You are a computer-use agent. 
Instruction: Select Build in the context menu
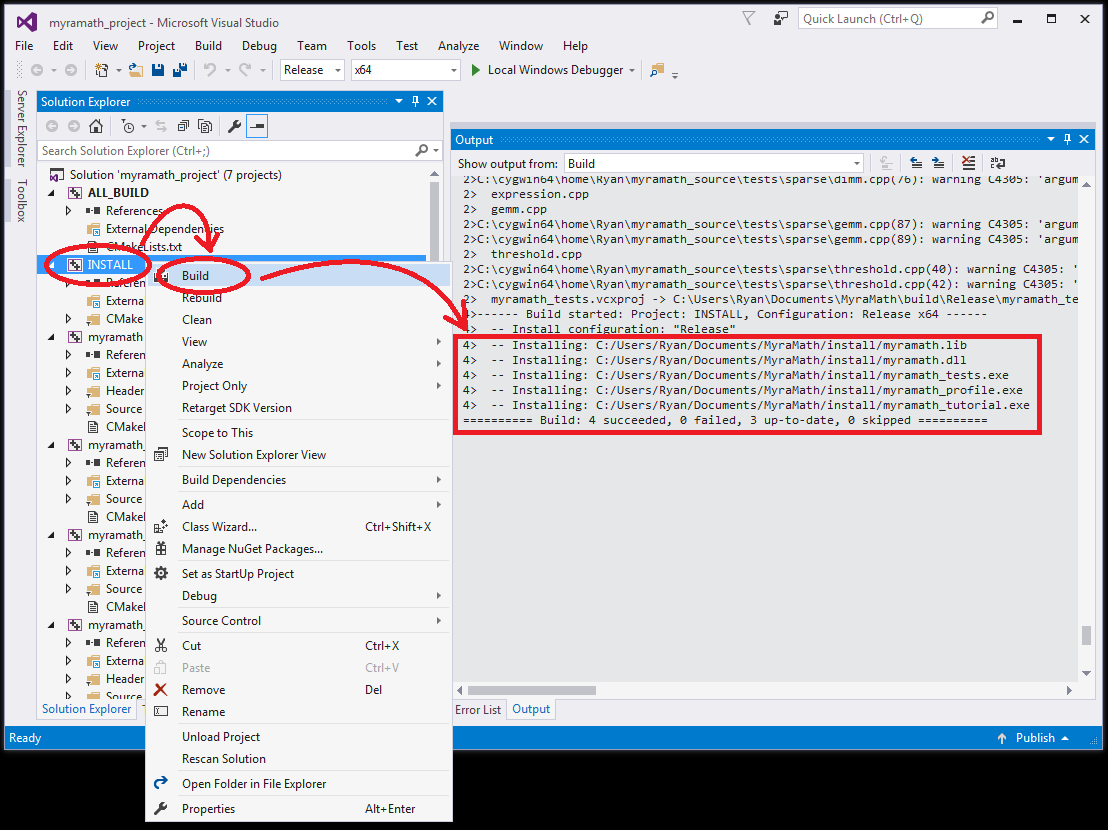point(300,275)
